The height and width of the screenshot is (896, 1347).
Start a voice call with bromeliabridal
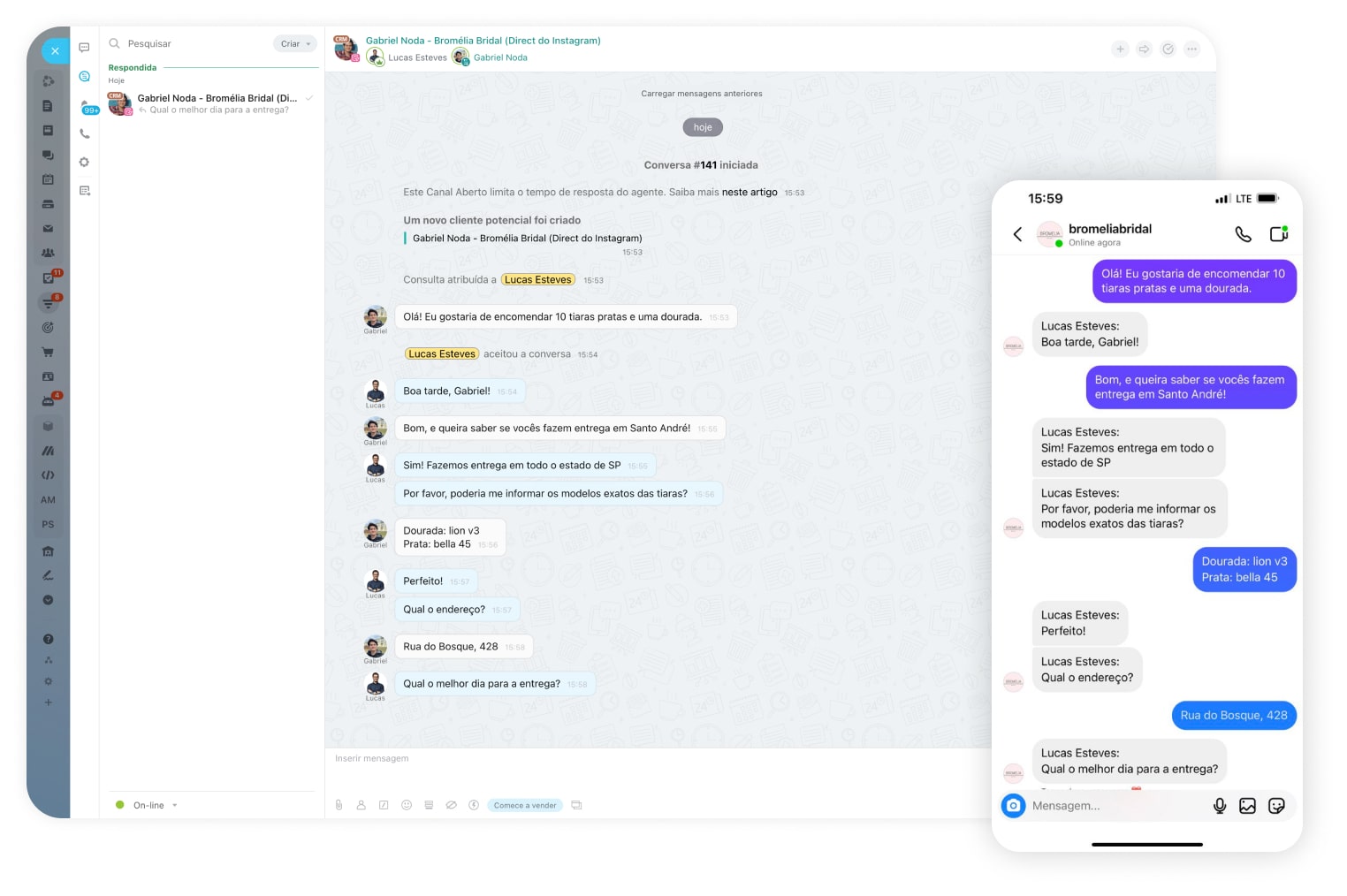click(x=1243, y=234)
